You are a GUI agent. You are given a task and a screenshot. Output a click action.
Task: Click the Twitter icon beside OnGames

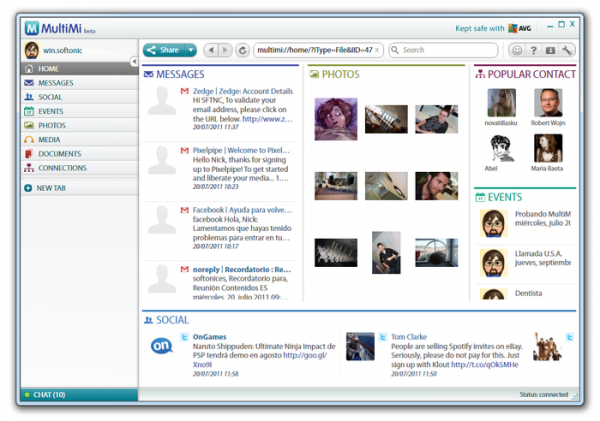184,337
